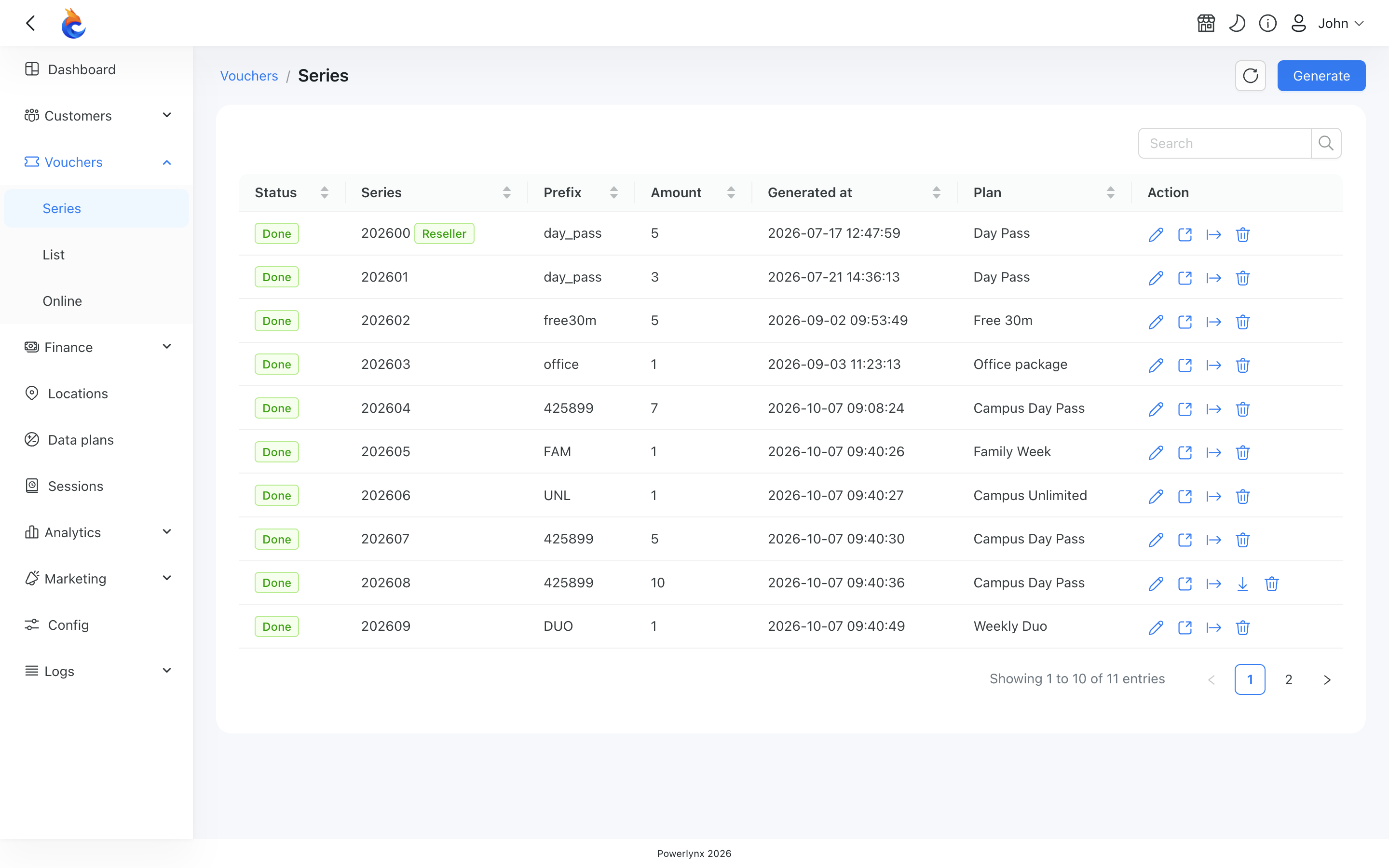Click the search magnifier button
1389x868 pixels.
pyautogui.click(x=1326, y=143)
